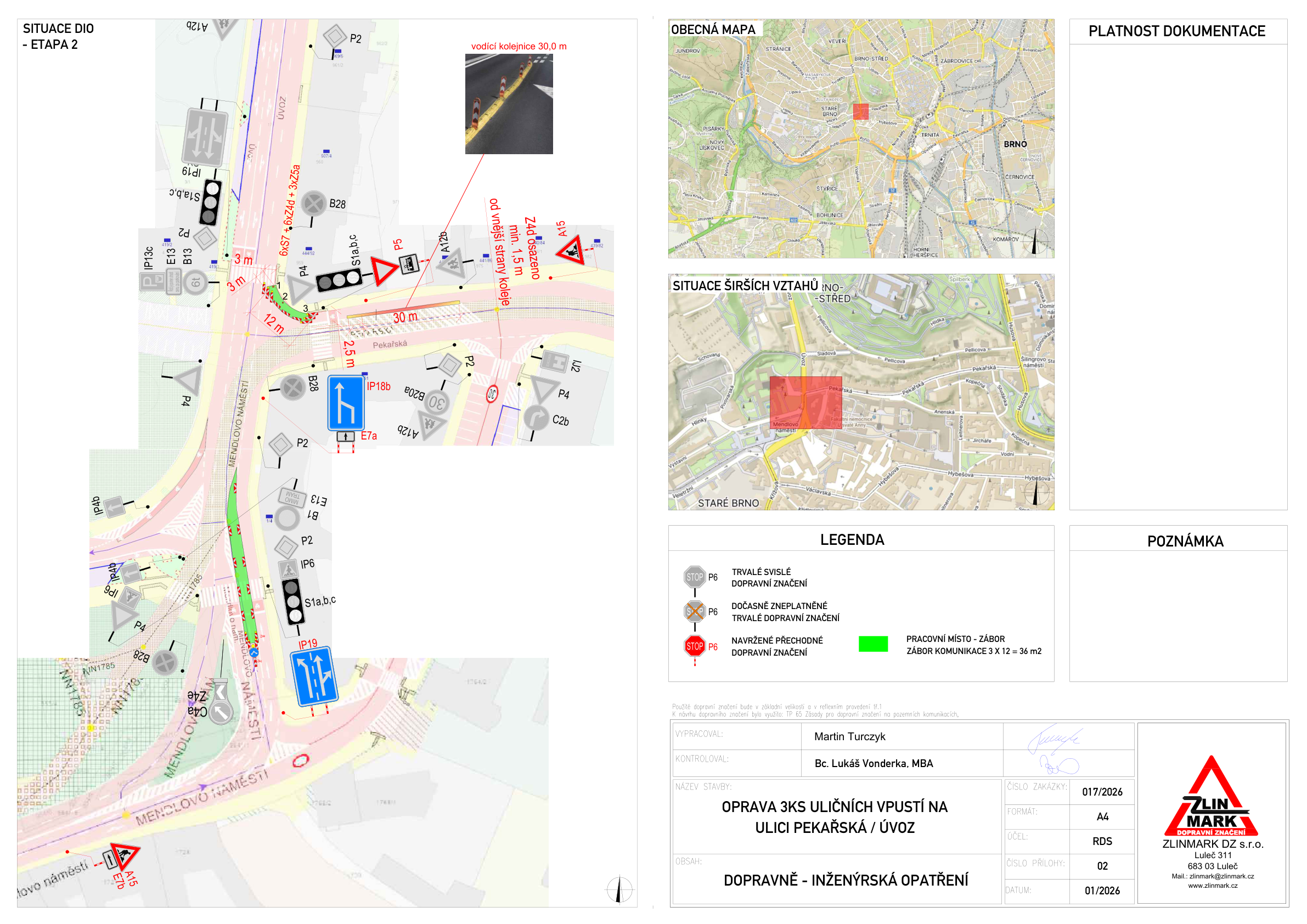1307x924 pixels.
Task: Select attachment number 02
Action: pyautogui.click(x=1102, y=866)
